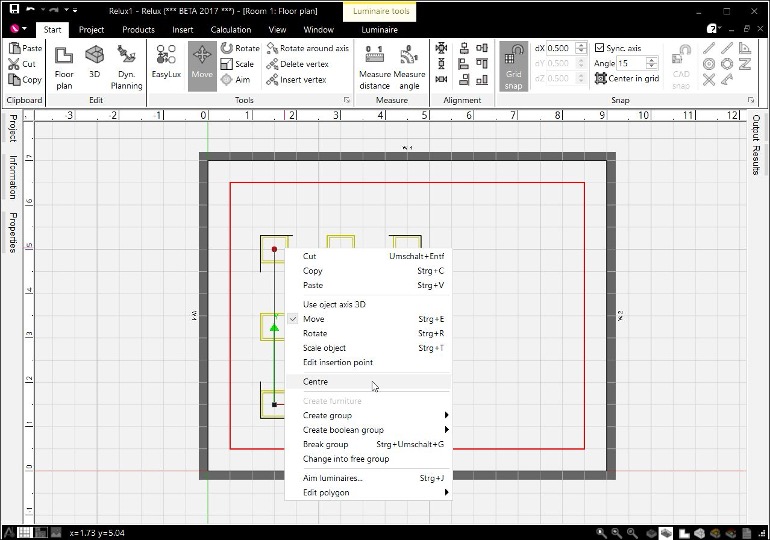
Task: Launch the EasyLux tool
Action: point(166,62)
